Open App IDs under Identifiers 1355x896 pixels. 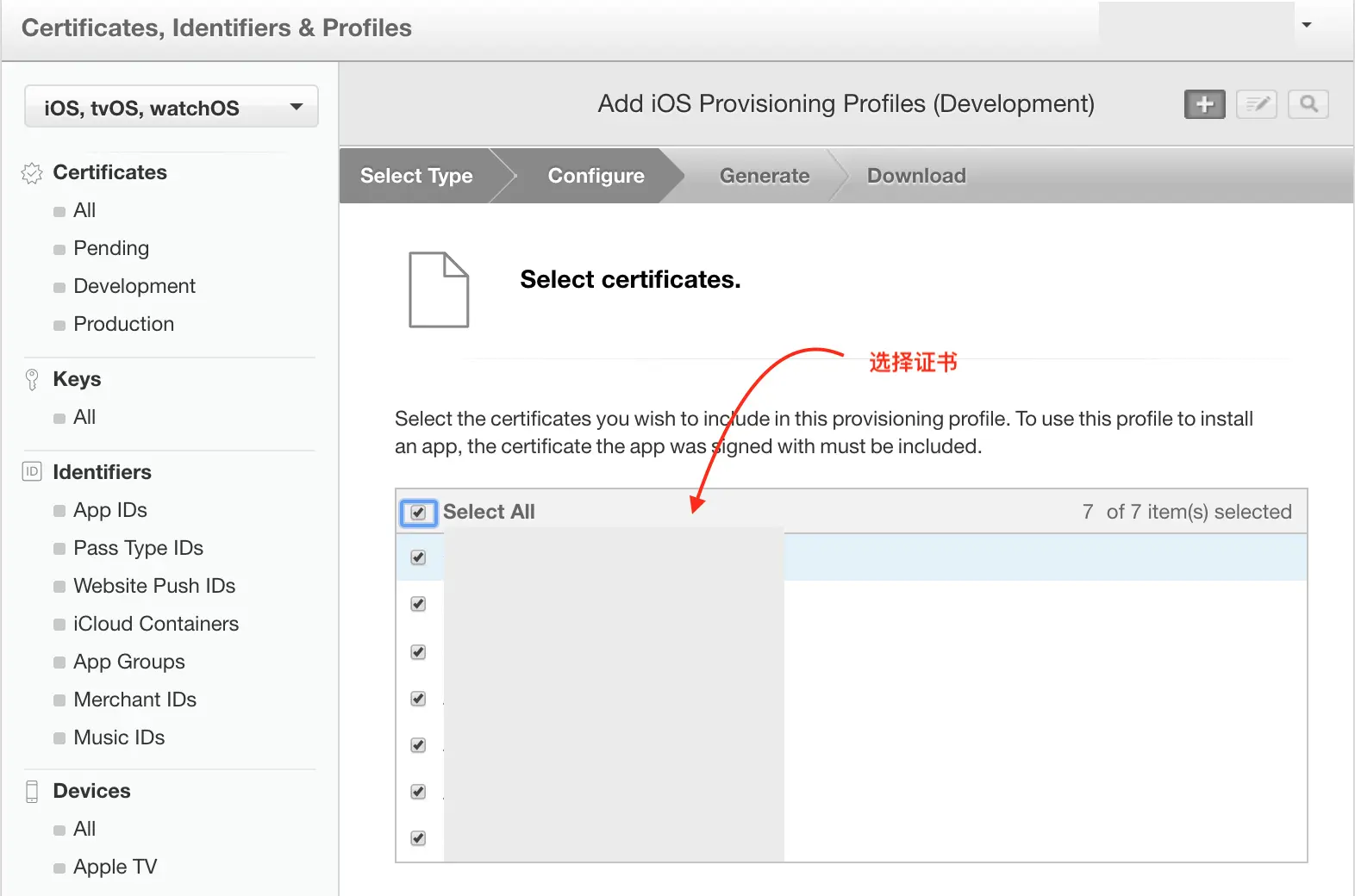110,510
